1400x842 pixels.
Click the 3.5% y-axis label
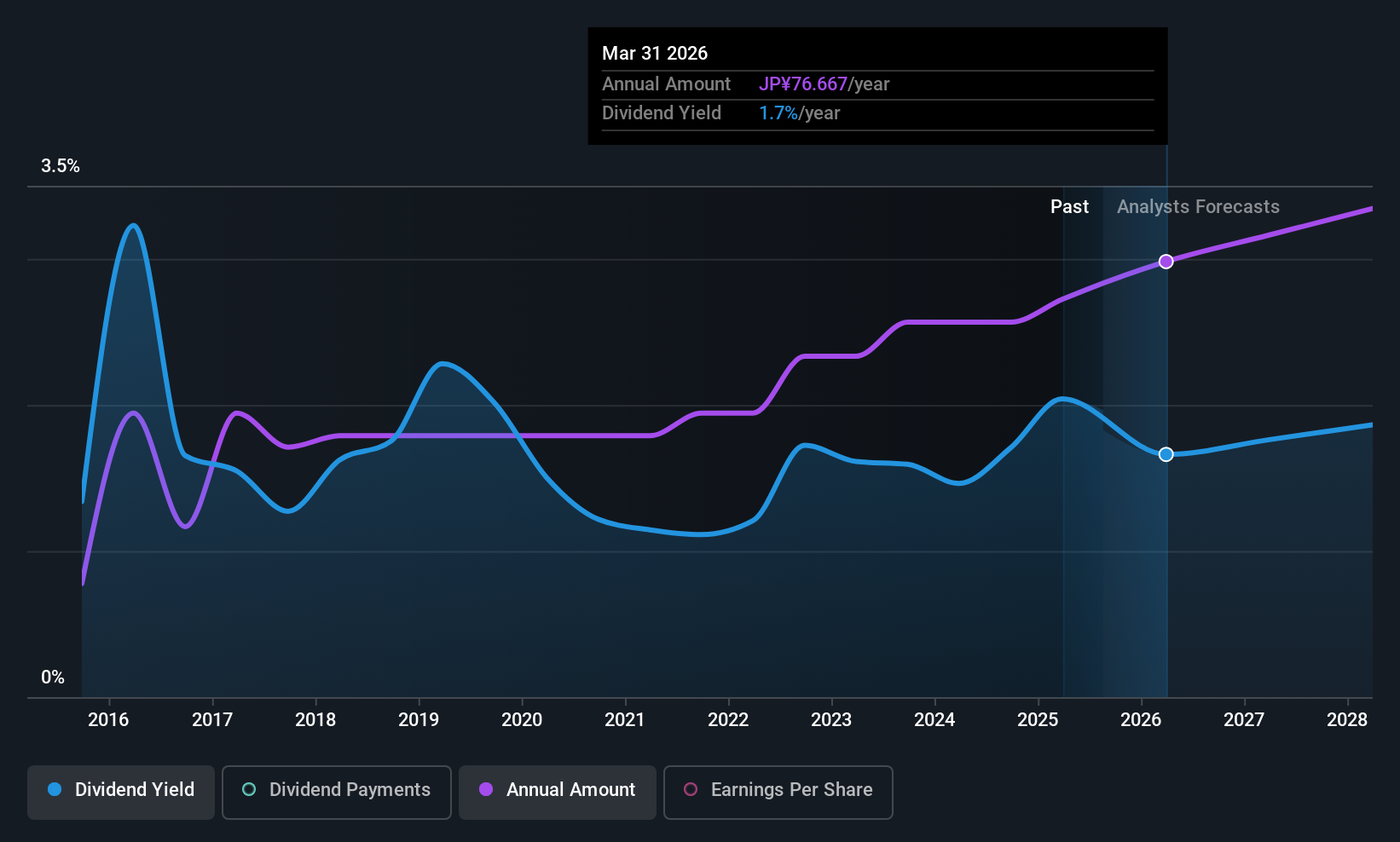61,166
